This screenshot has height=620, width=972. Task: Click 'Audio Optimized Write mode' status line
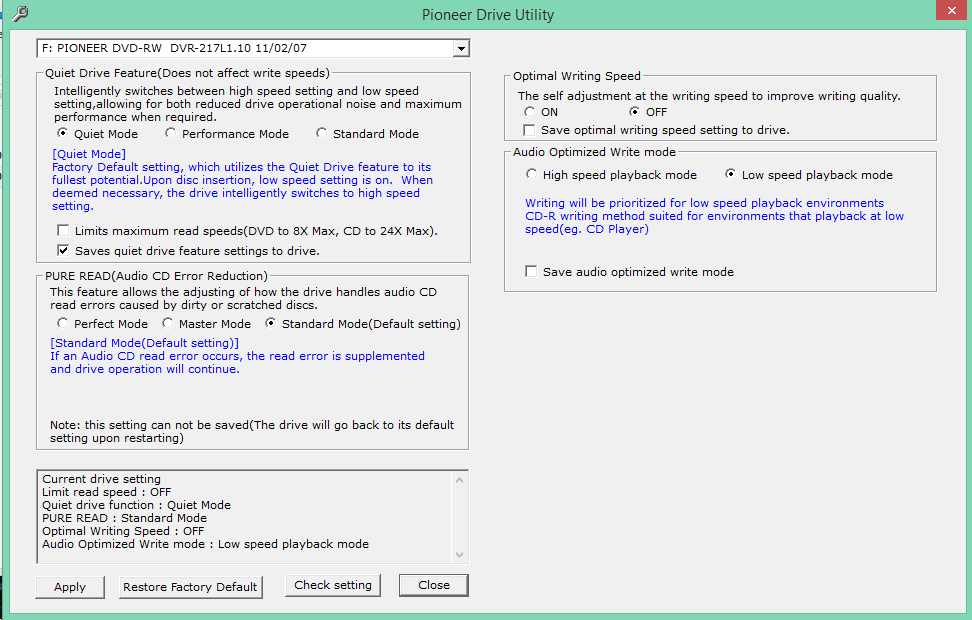pos(205,544)
